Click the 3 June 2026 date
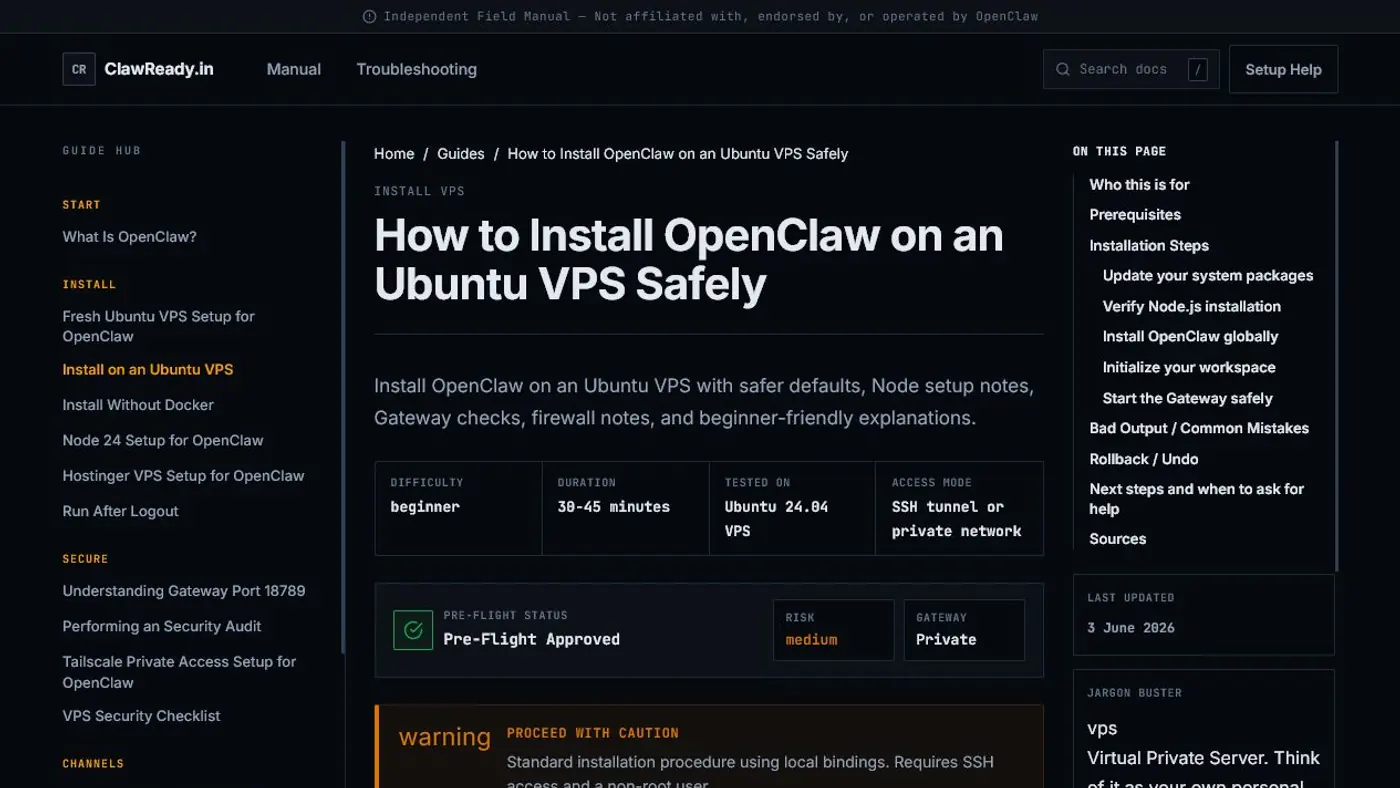 tap(1131, 628)
